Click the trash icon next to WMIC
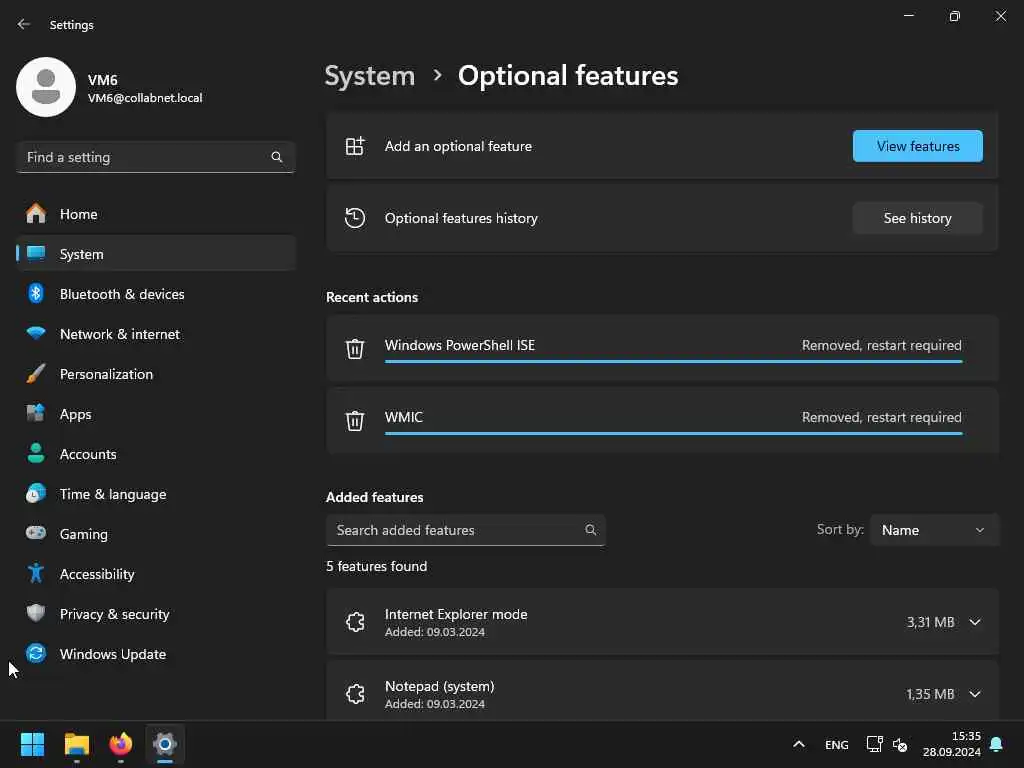The height and width of the screenshot is (768, 1024). click(x=355, y=420)
